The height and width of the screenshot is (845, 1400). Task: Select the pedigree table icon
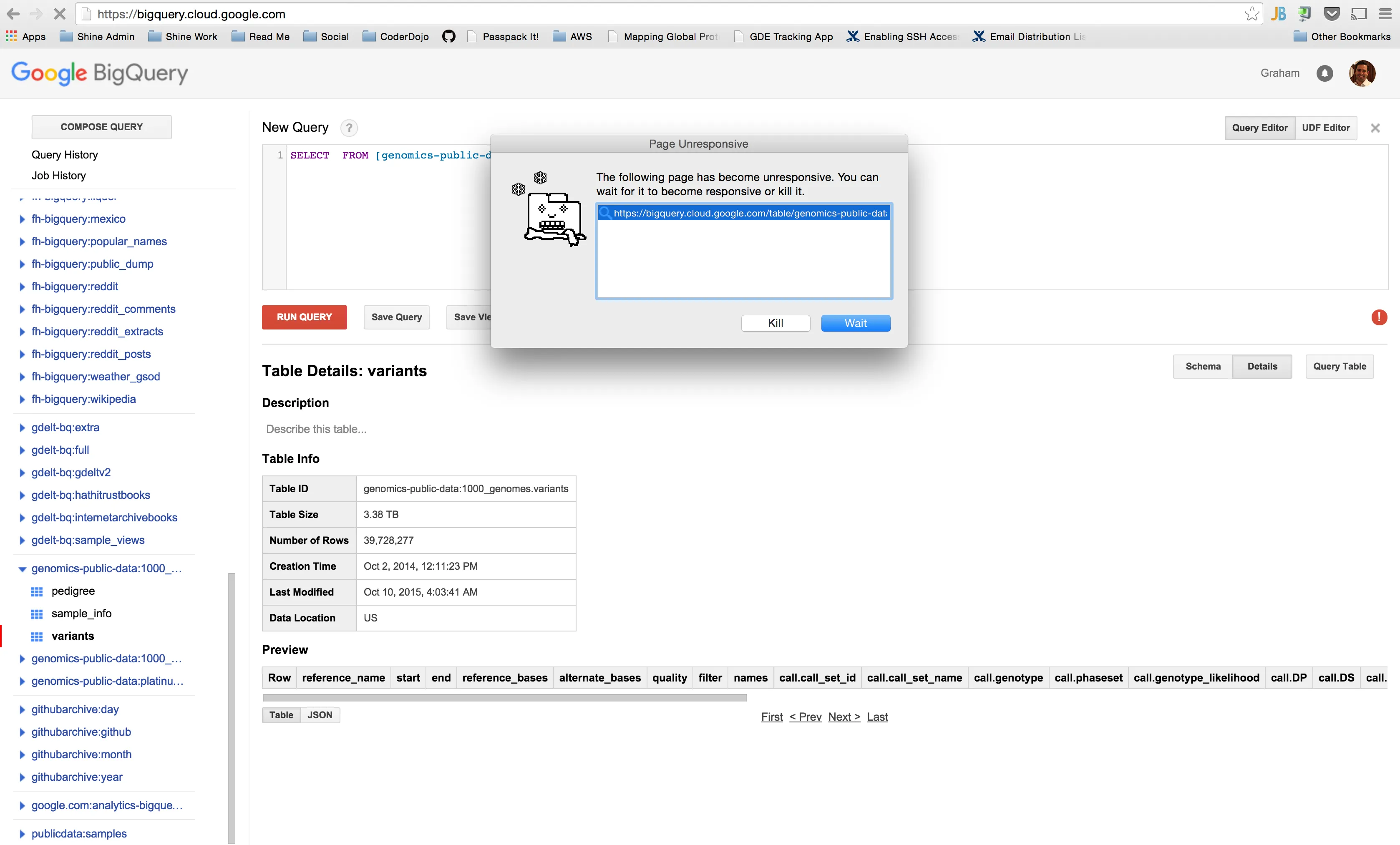point(37,591)
